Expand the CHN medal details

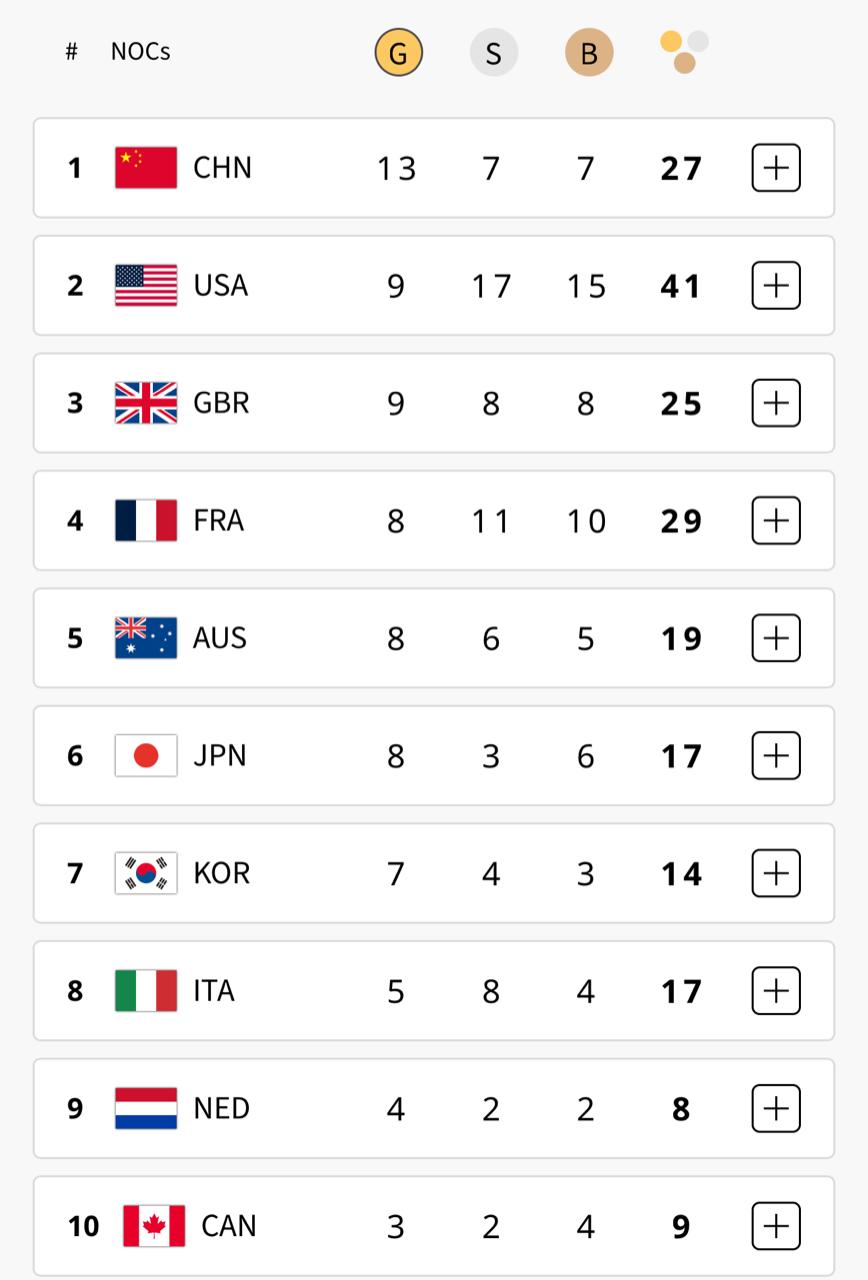[x=776, y=168]
